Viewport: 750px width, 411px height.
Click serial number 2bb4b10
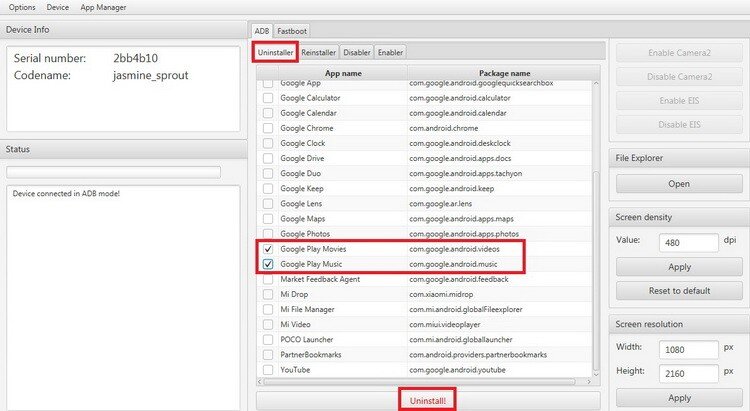135,58
